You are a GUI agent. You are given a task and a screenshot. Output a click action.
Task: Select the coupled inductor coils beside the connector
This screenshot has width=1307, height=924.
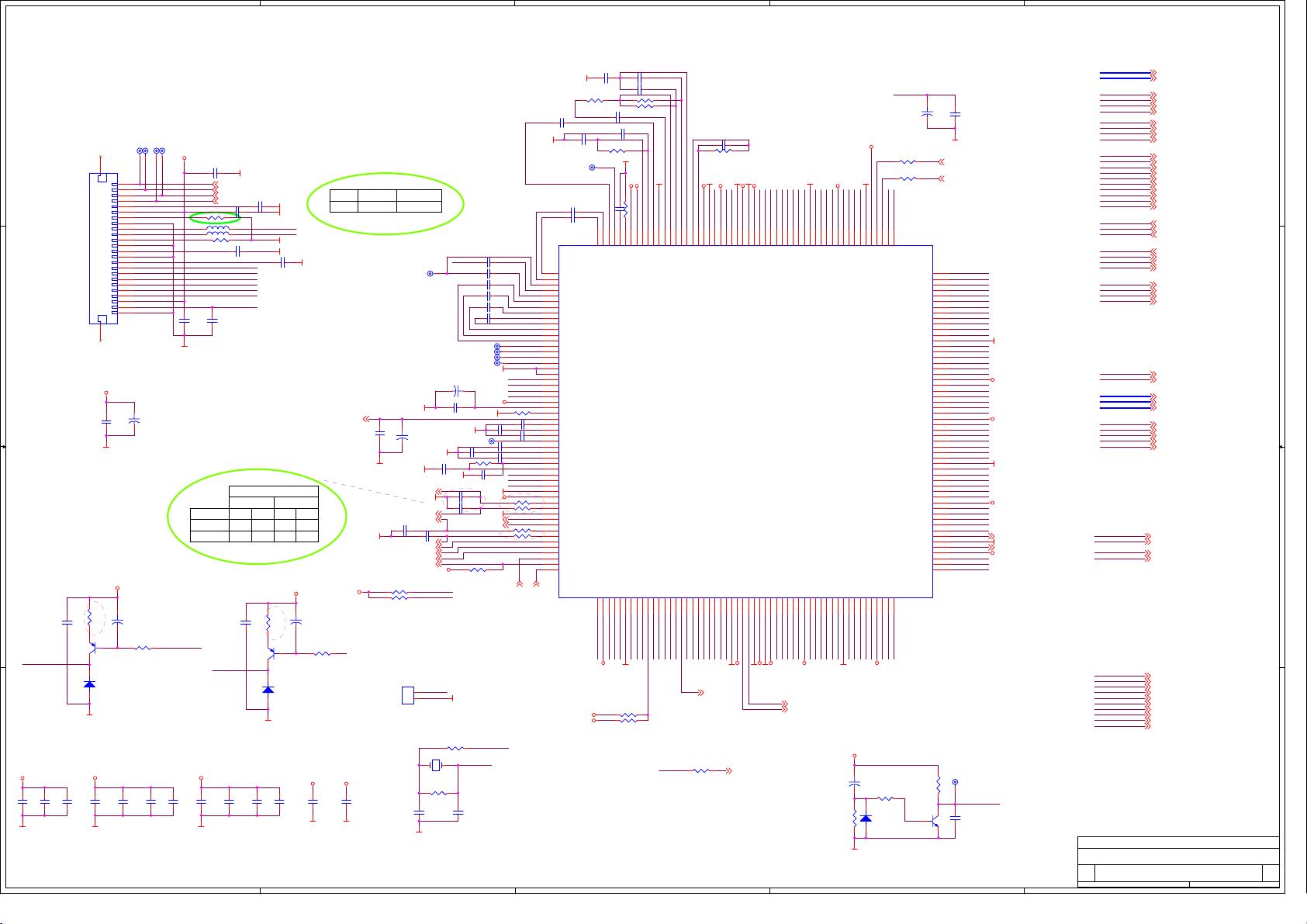(218, 230)
